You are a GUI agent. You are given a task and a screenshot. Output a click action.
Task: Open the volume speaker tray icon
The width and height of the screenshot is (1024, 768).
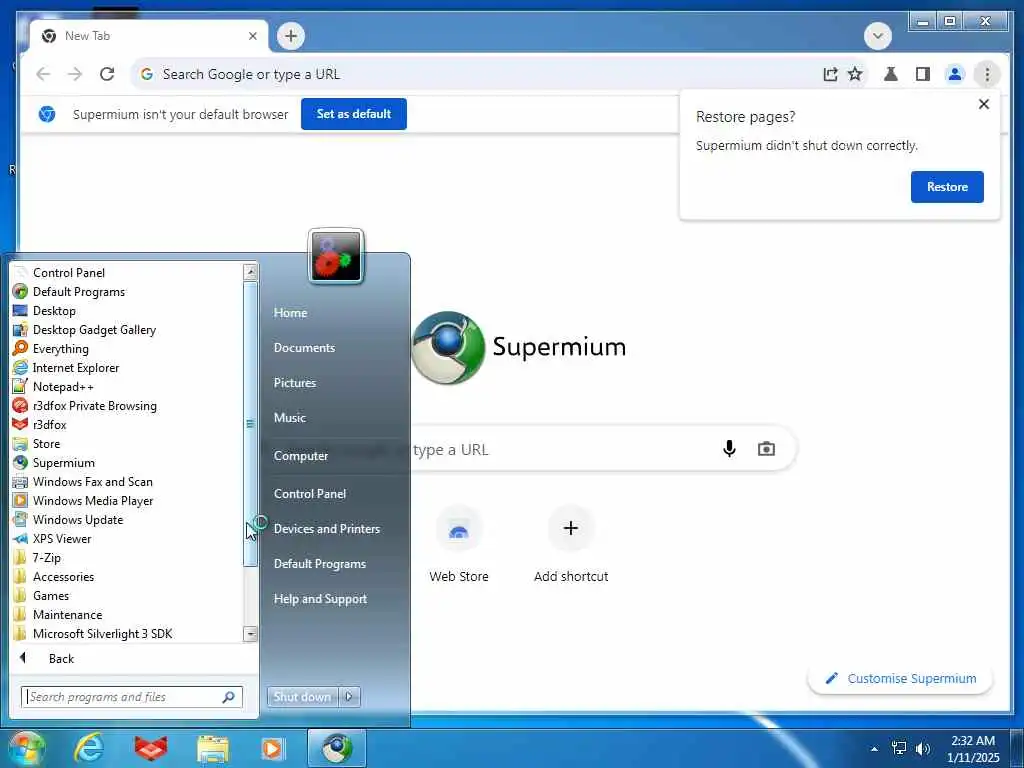pyautogui.click(x=923, y=748)
